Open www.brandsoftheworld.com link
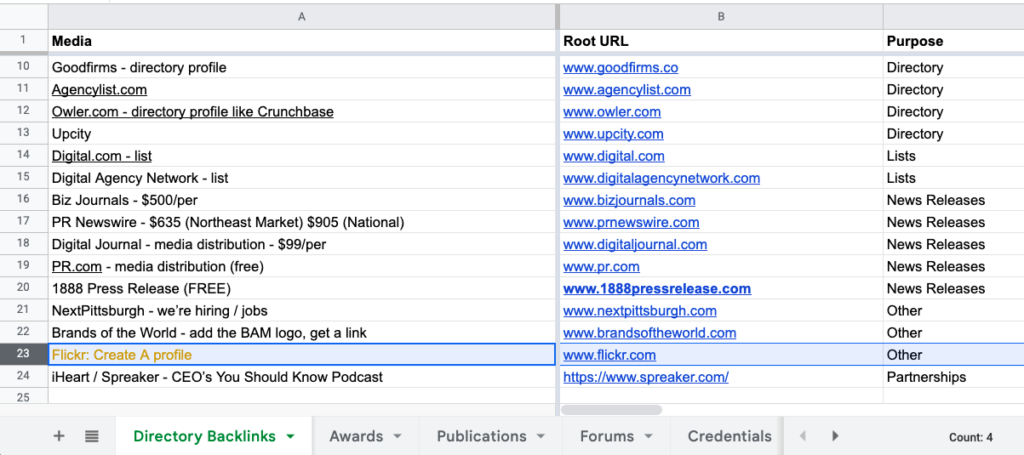The height and width of the screenshot is (455, 1024). (650, 333)
